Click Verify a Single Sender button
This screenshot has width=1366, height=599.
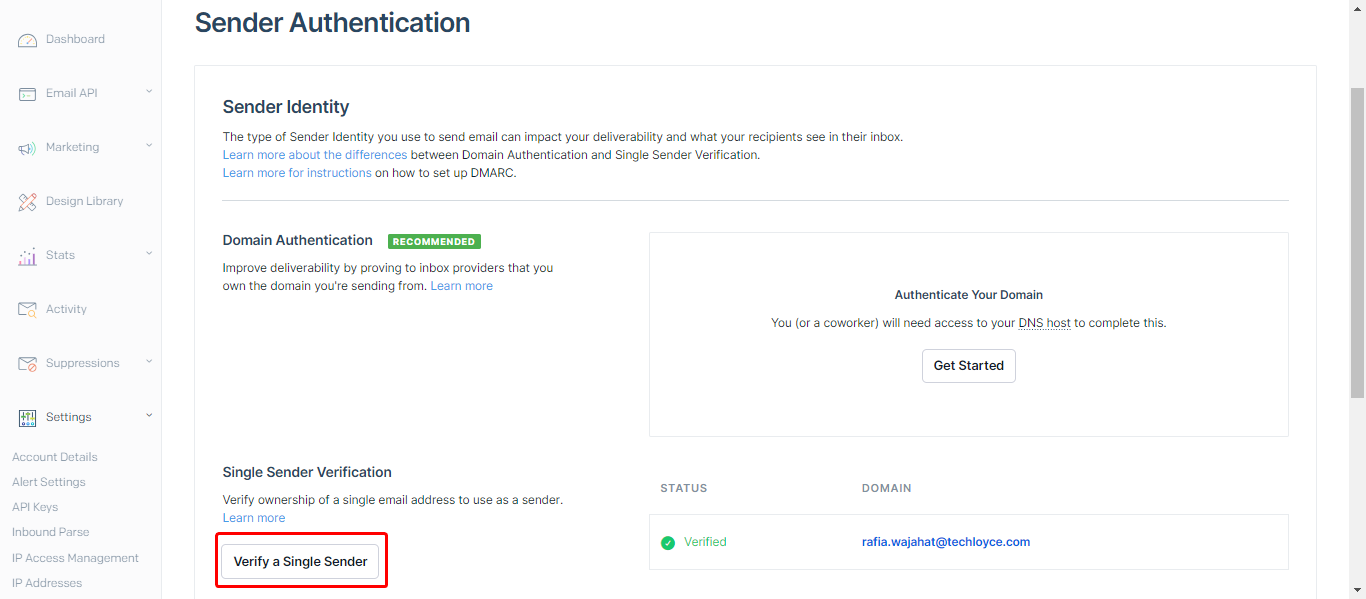pyautogui.click(x=300, y=562)
